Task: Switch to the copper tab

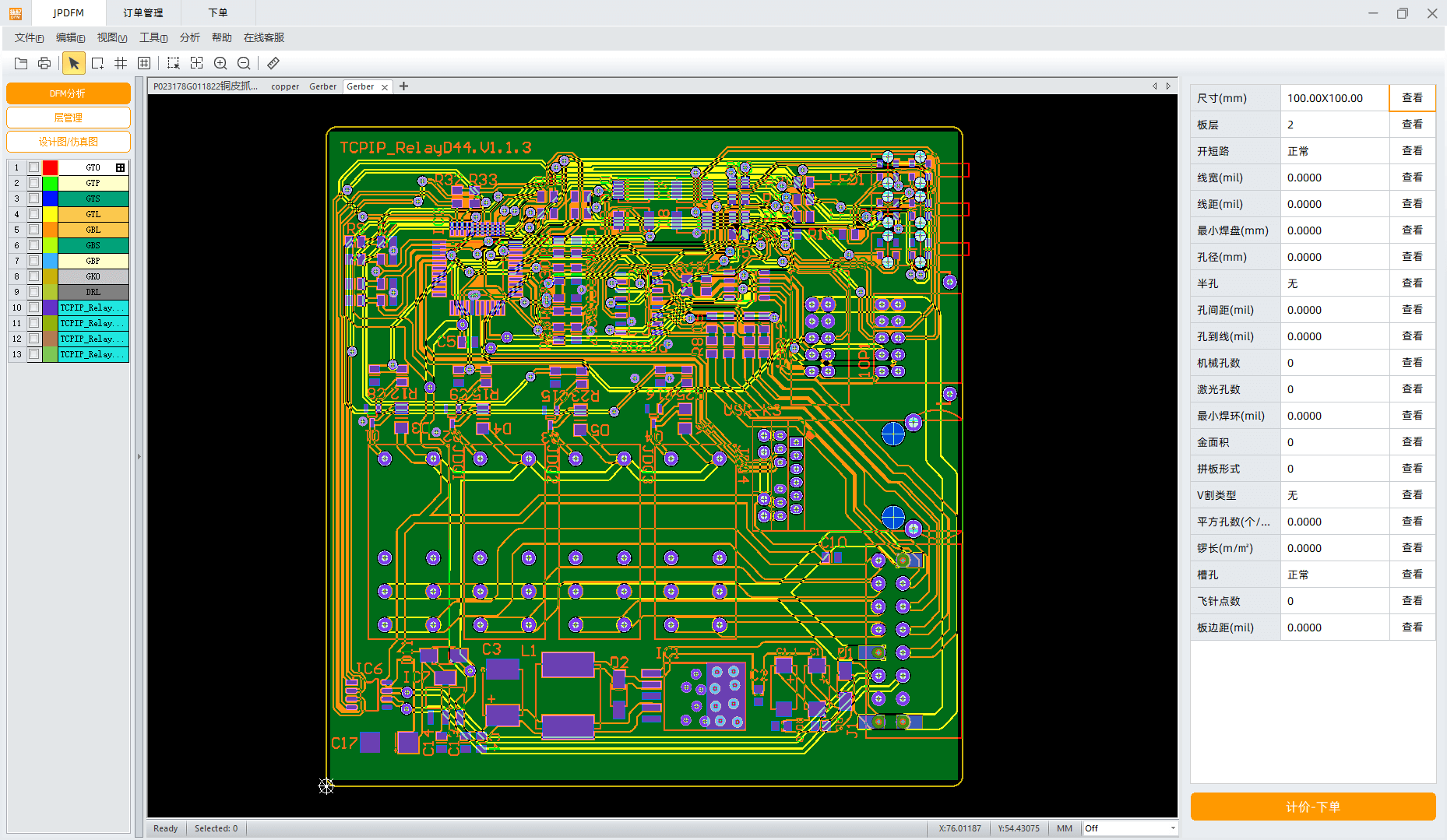Action: pos(285,86)
